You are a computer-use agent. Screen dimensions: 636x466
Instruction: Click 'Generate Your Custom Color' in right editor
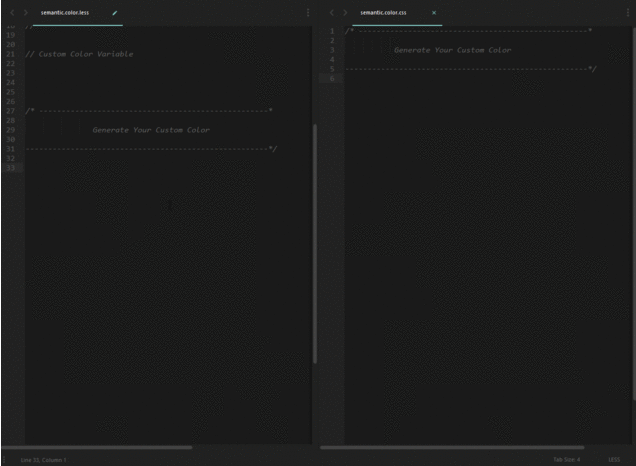[x=452, y=50]
